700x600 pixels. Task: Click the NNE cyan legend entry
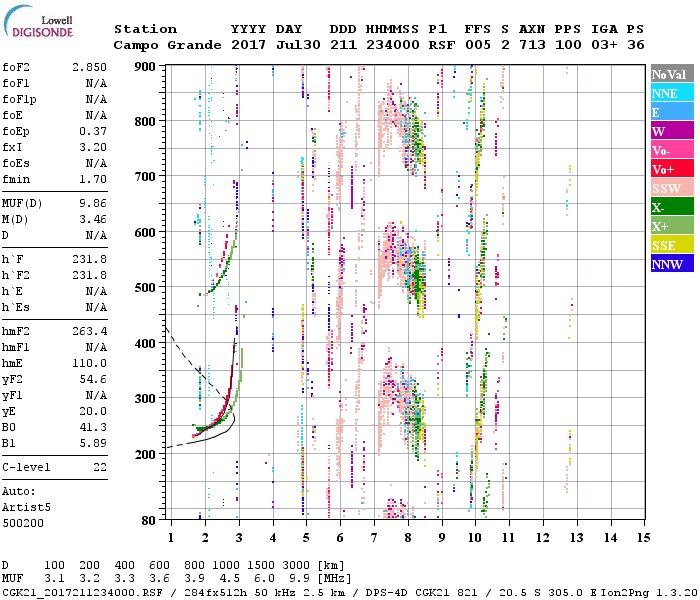click(x=667, y=93)
